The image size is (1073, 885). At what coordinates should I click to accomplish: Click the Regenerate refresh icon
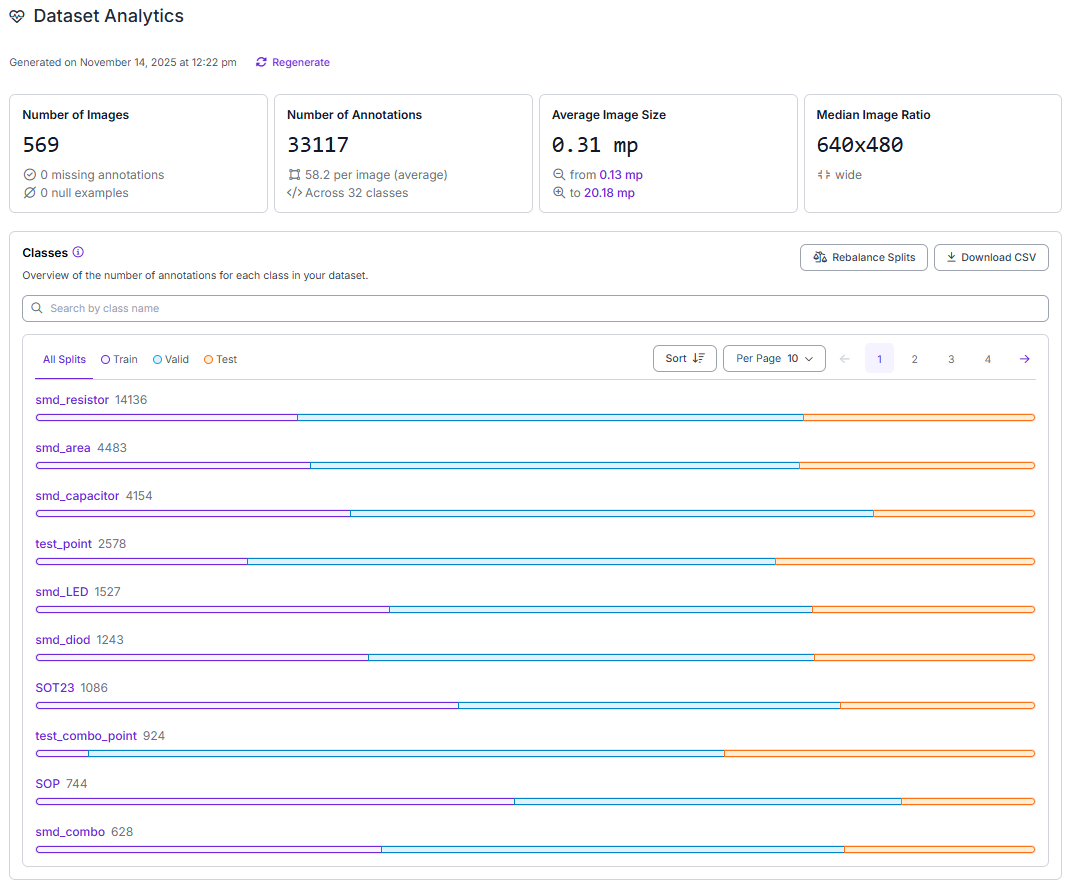tap(261, 62)
